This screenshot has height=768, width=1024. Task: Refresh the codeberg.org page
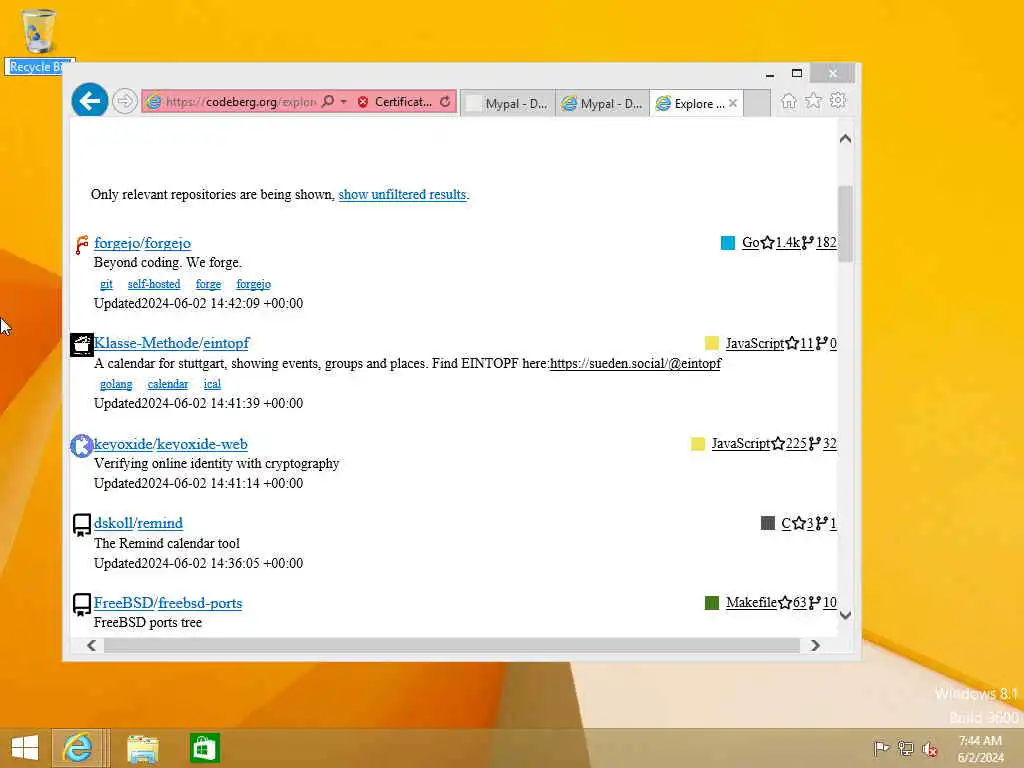point(445,102)
